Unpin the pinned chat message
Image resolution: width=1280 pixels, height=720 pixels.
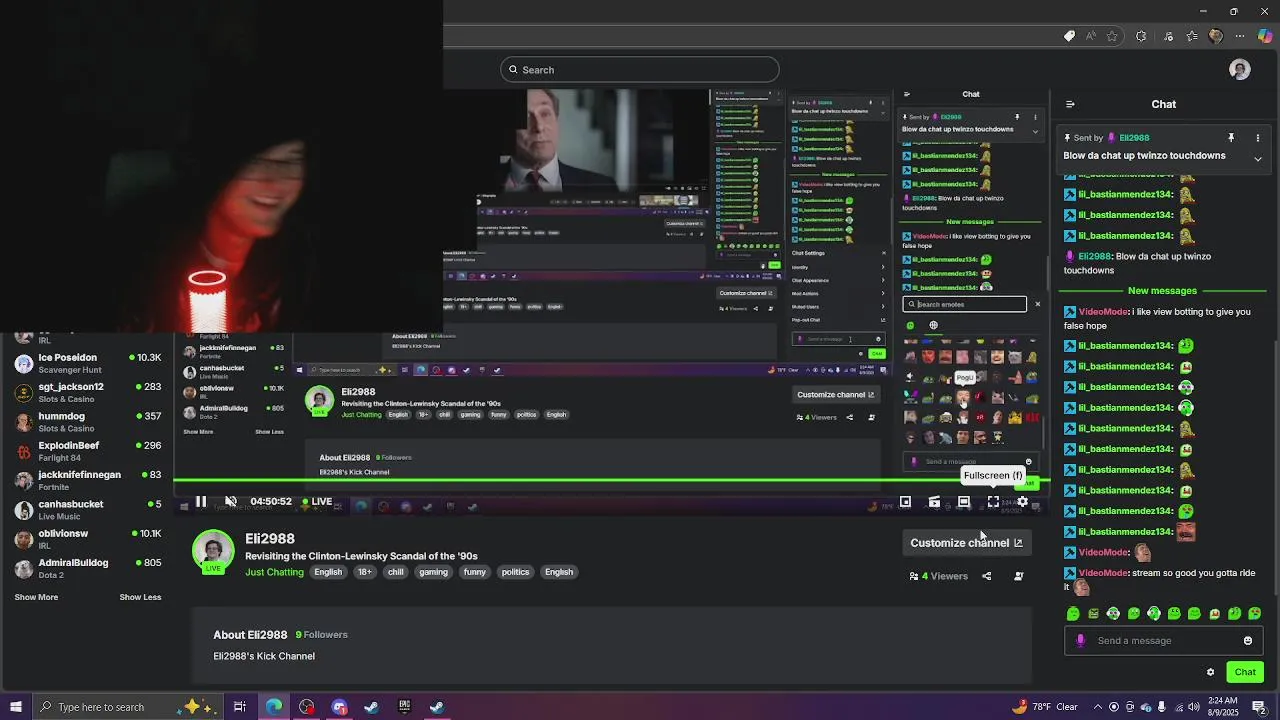pos(1231,138)
